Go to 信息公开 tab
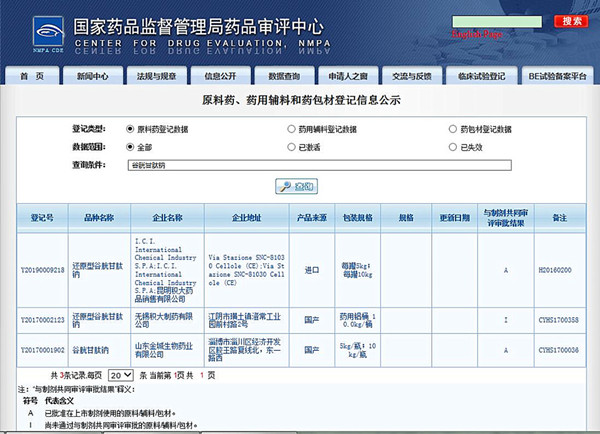The height and width of the screenshot is (434, 600). pyautogui.click(x=220, y=76)
